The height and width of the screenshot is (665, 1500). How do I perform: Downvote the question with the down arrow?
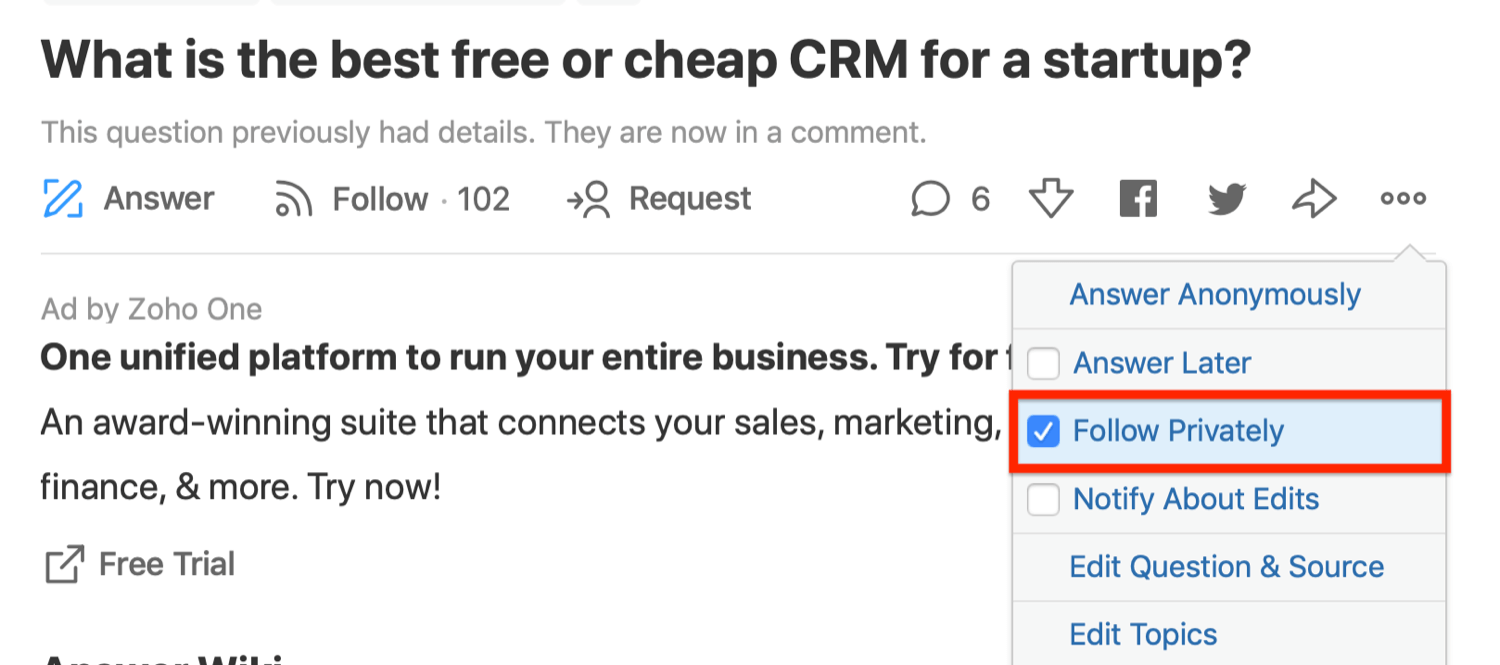(x=1051, y=199)
